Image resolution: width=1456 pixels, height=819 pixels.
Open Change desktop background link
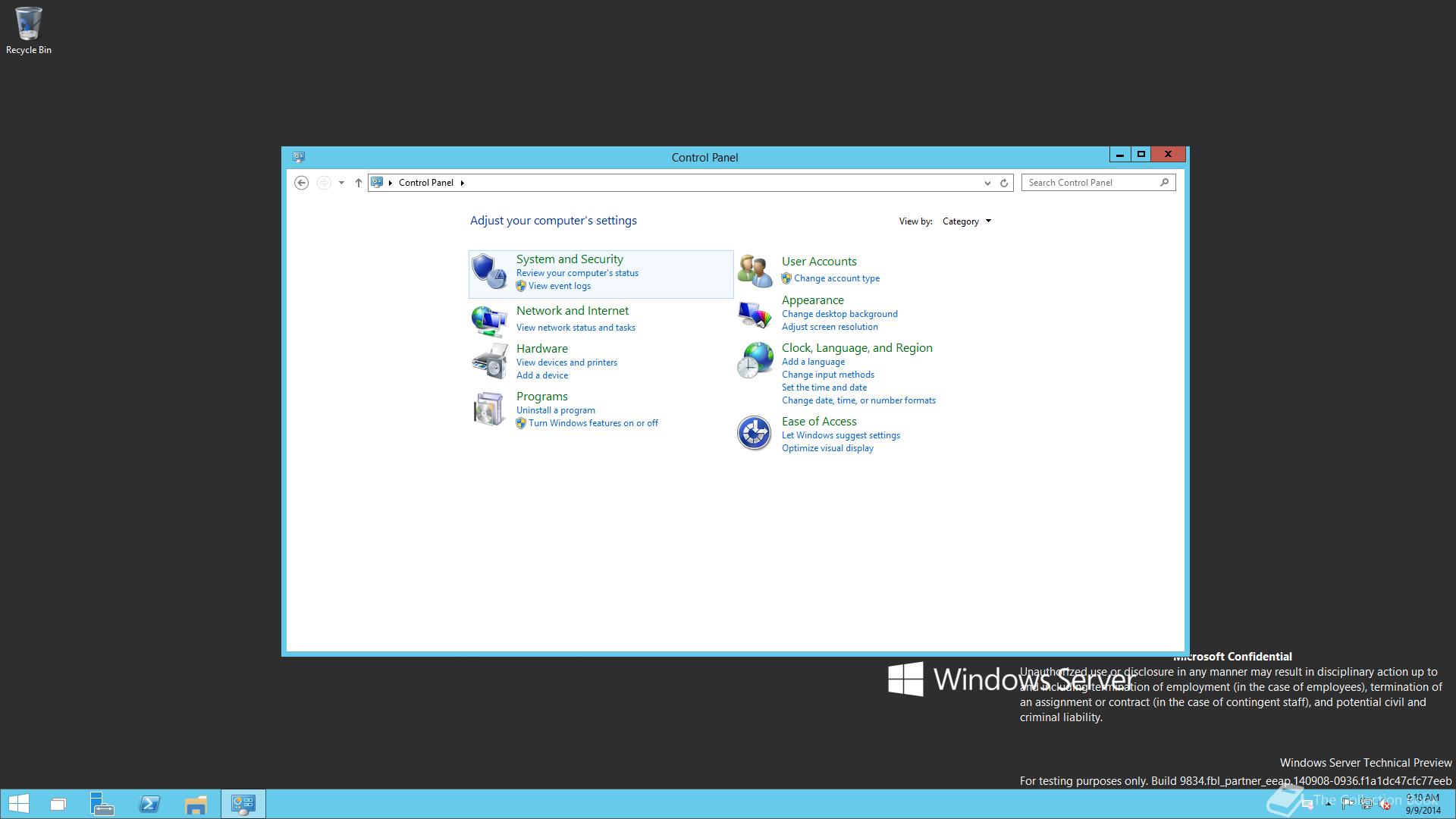click(839, 314)
